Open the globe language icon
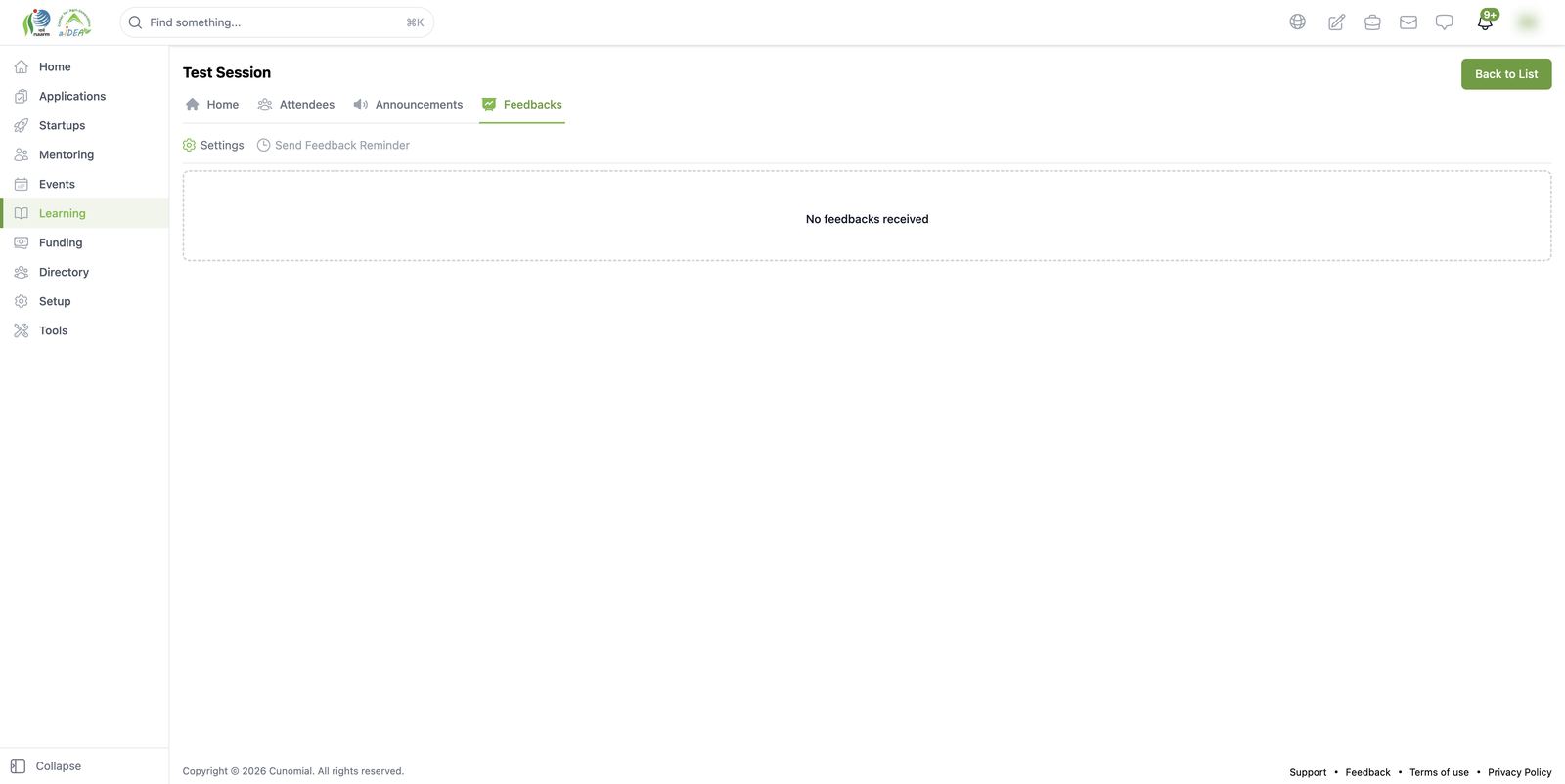Screen dimensions: 1565x784 pyautogui.click(x=1297, y=22)
